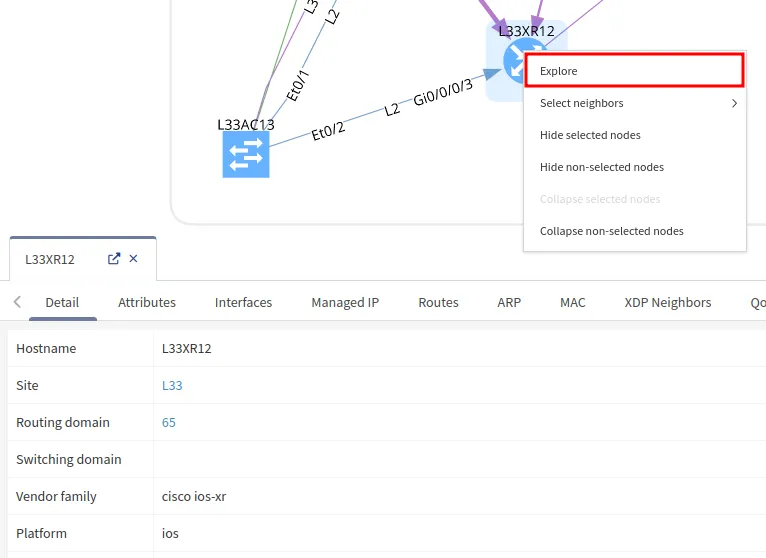Open L33XR12 tab in new window icon
This screenshot has height=558, width=766.
[114, 258]
